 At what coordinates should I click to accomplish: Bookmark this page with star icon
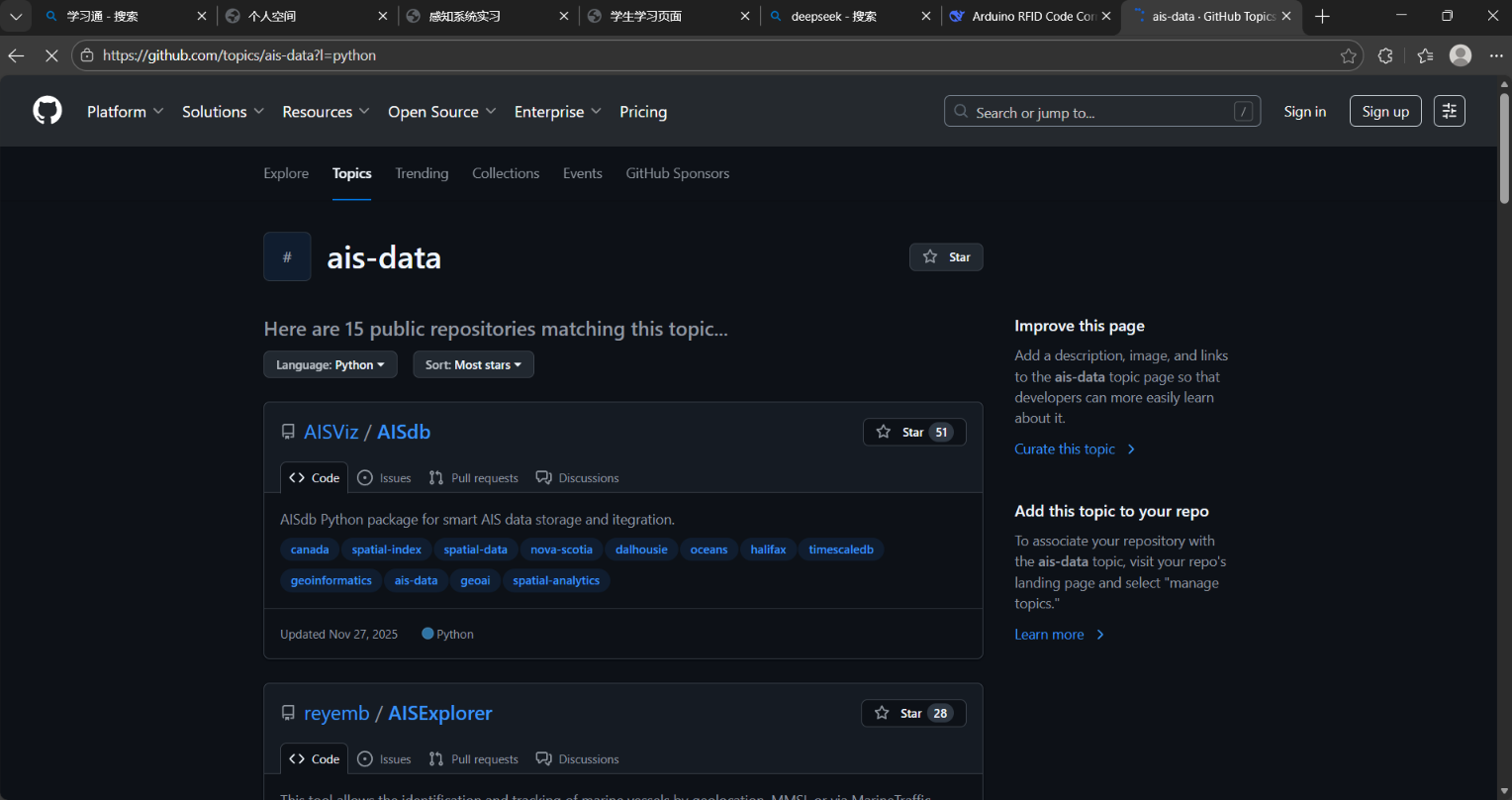1348,55
